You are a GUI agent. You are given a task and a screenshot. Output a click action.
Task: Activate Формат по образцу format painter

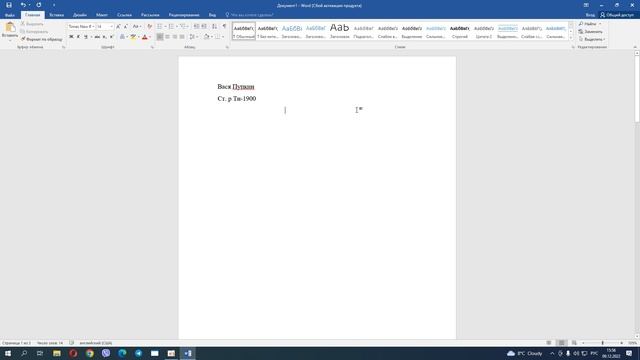pyautogui.click(x=42, y=39)
